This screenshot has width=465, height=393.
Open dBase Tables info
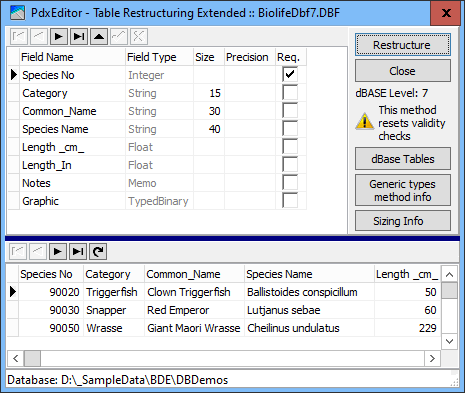pos(403,159)
